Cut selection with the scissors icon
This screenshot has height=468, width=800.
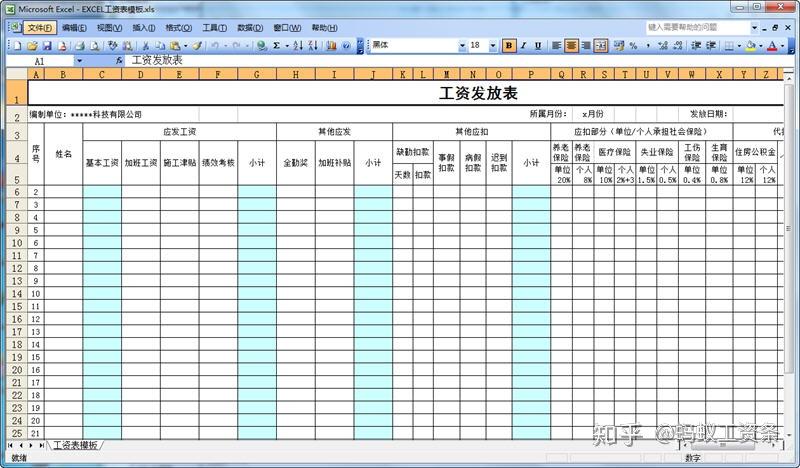point(145,46)
